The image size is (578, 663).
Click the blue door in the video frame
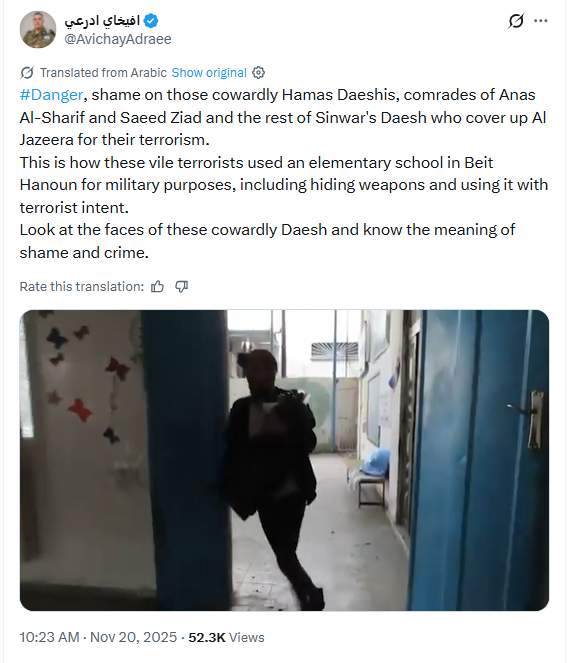480,461
